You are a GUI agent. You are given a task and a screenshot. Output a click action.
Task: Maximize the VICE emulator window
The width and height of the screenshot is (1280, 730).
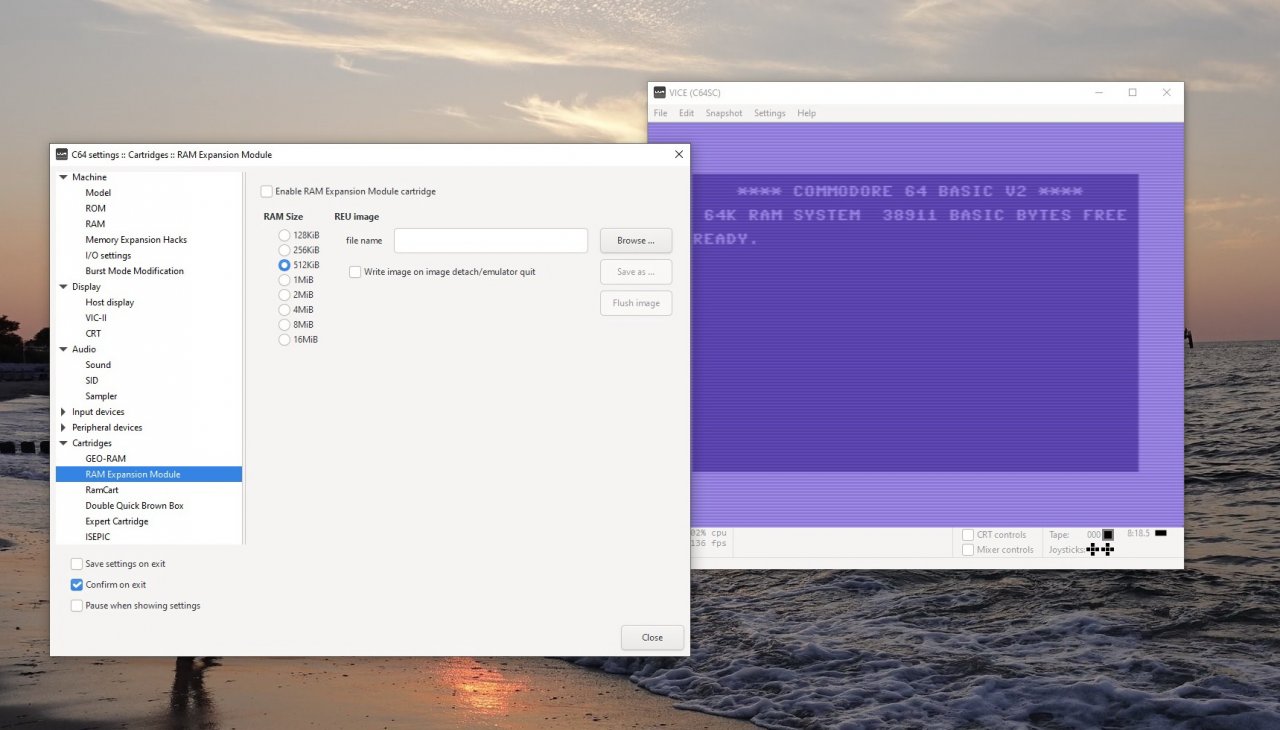1132,93
